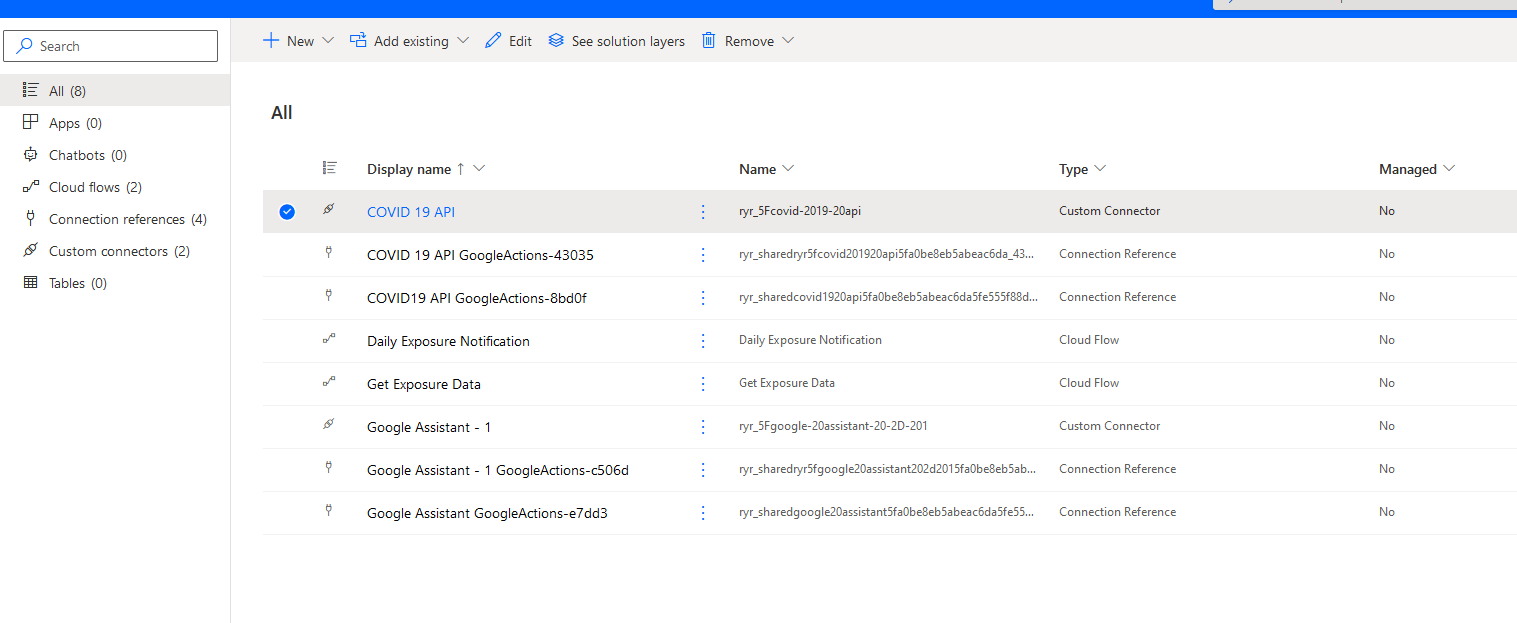This screenshot has width=1517, height=623.
Task: Expand the New dropdown menu
Action: [x=327, y=41]
